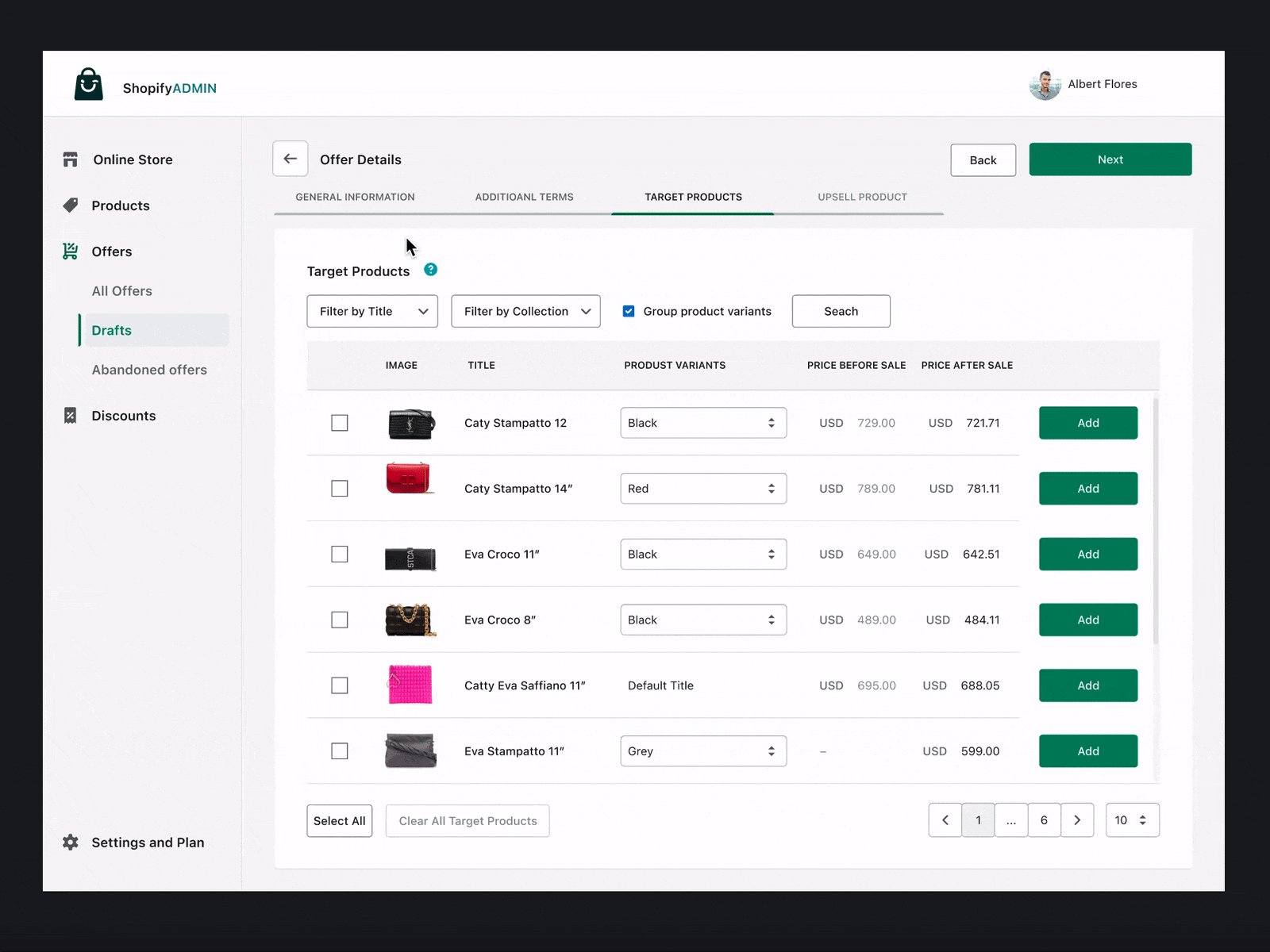Open the Caty Stampatto 12 bag thumbnail
Screen dimensions: 1270x952
(411, 424)
